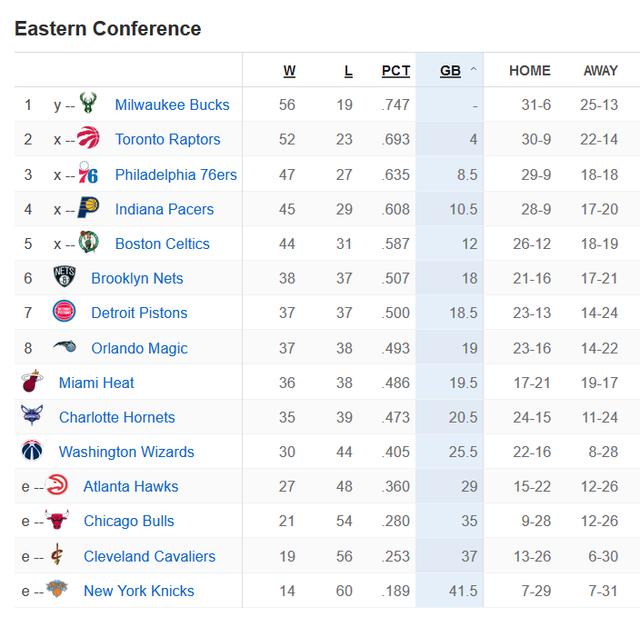Image resolution: width=640 pixels, height=627 pixels.
Task: Open the Orlando Magic team link
Action: (x=139, y=348)
